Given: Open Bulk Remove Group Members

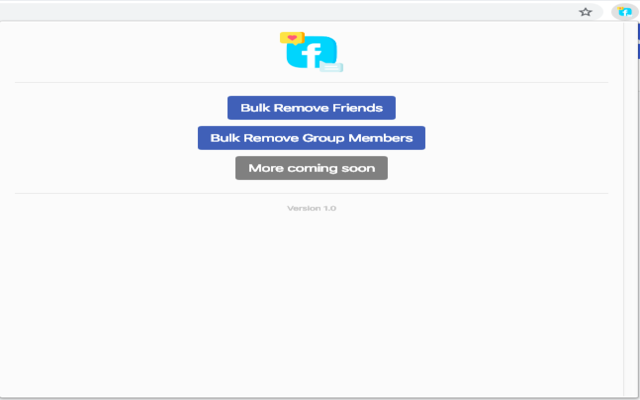Looking at the screenshot, I should click(311, 138).
